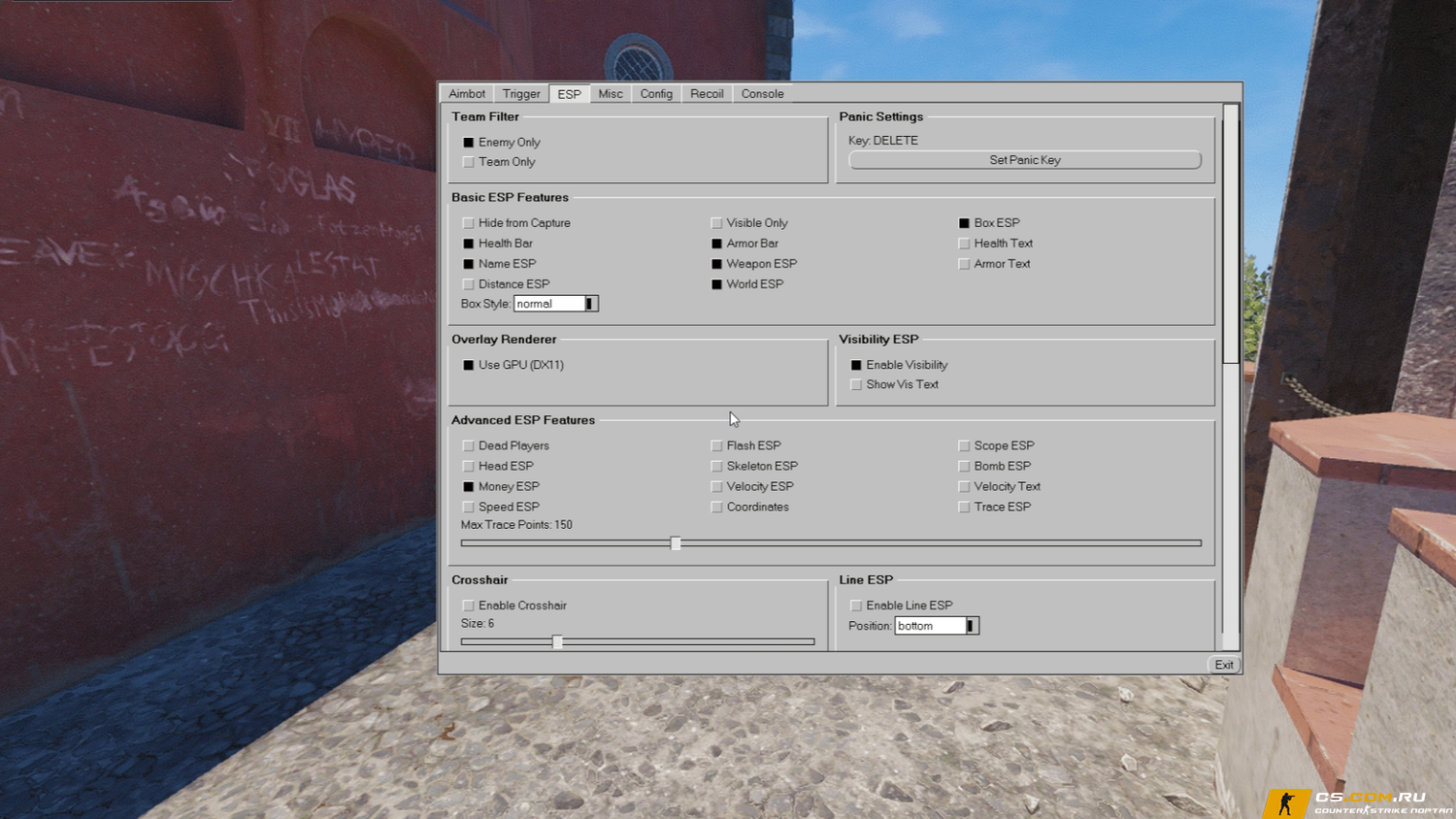Viewport: 1456px width, 819px height.
Task: Click the vertical scrollbar of the settings panel
Action: tap(1231, 233)
